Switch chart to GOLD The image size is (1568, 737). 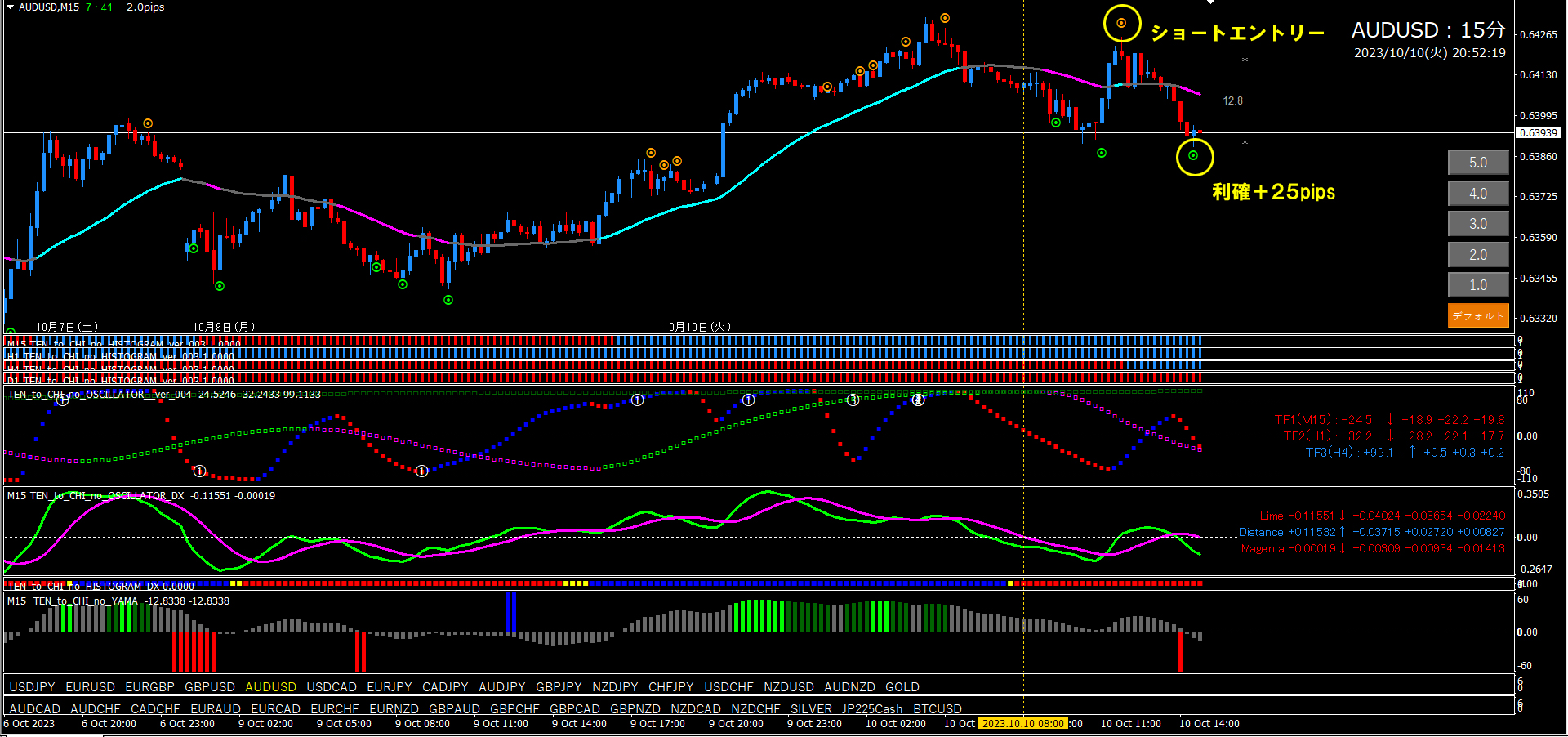pos(902,687)
